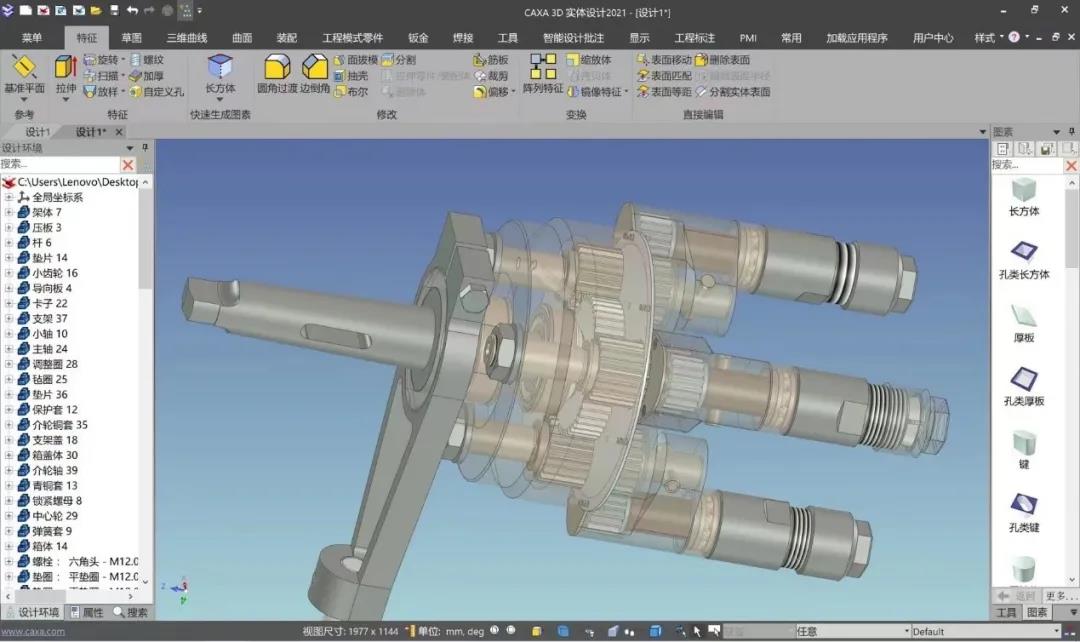Open the 设计环境 panel options arrow
This screenshot has width=1080, height=642.
click(129, 148)
